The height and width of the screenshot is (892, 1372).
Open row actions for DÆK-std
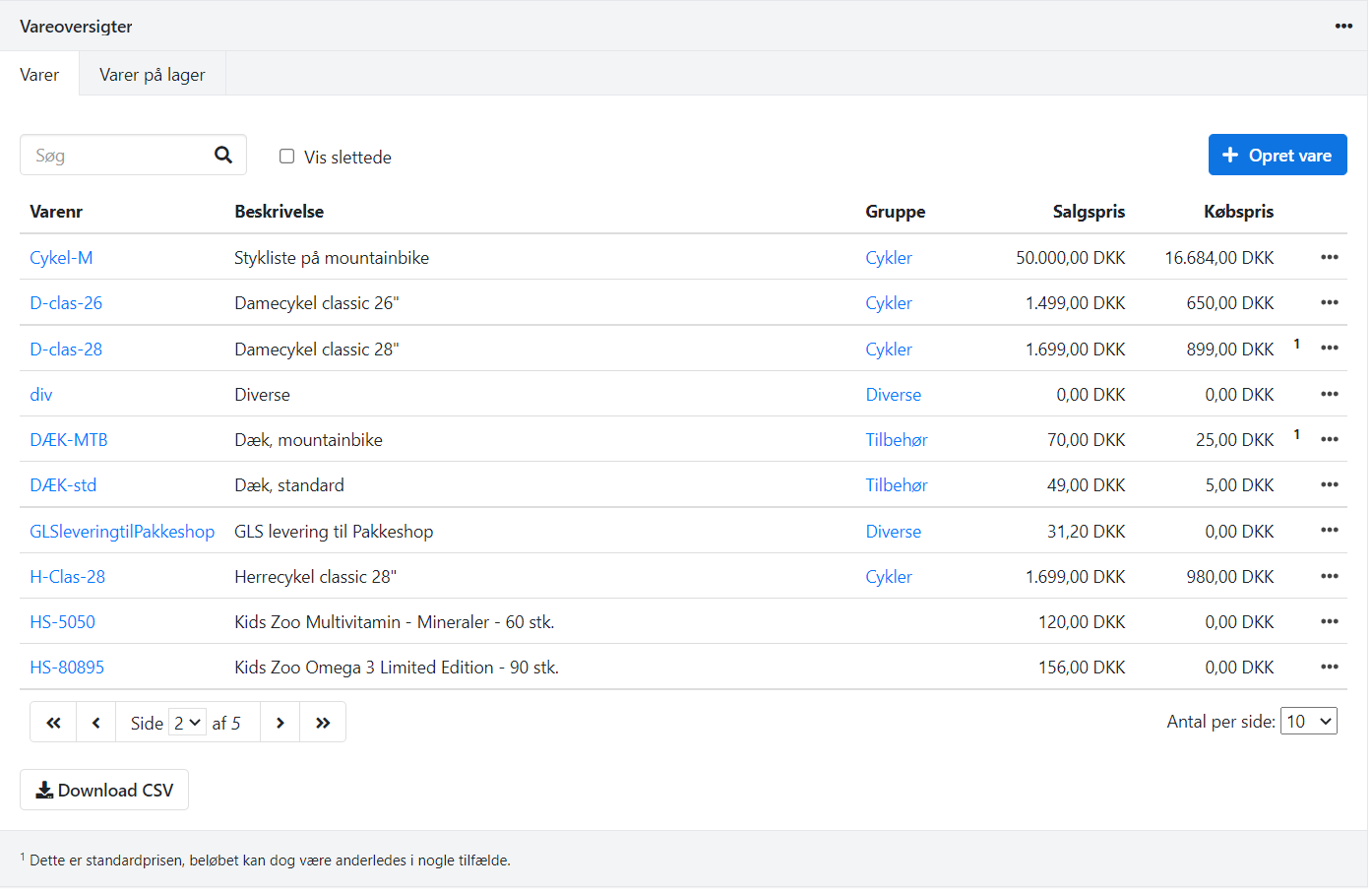tap(1330, 484)
